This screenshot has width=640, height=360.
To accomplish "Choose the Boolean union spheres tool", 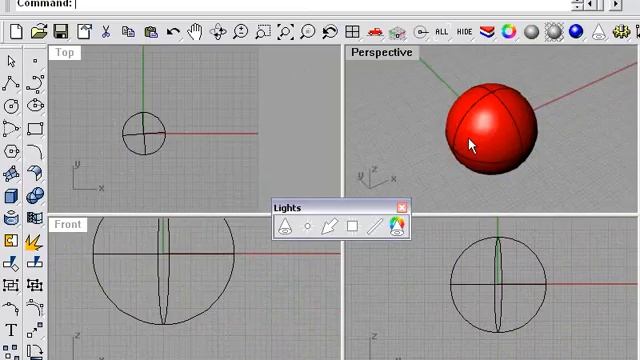I will tap(35, 196).
